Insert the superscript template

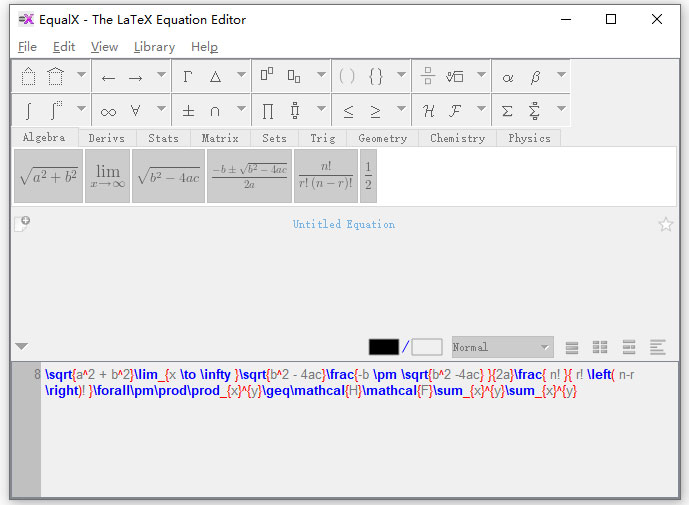(267, 75)
